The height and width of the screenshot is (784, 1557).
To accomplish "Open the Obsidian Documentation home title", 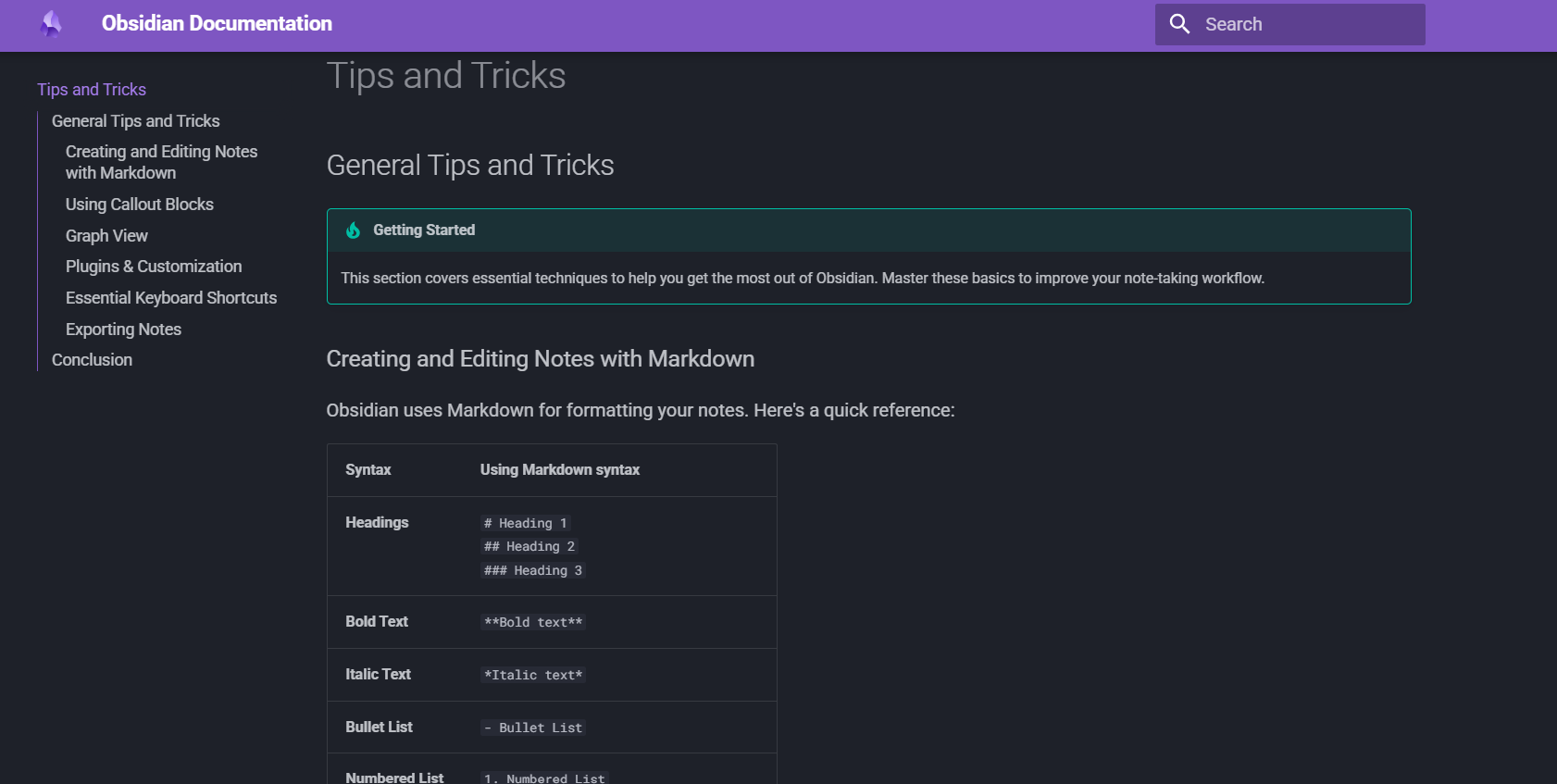I will [x=217, y=23].
